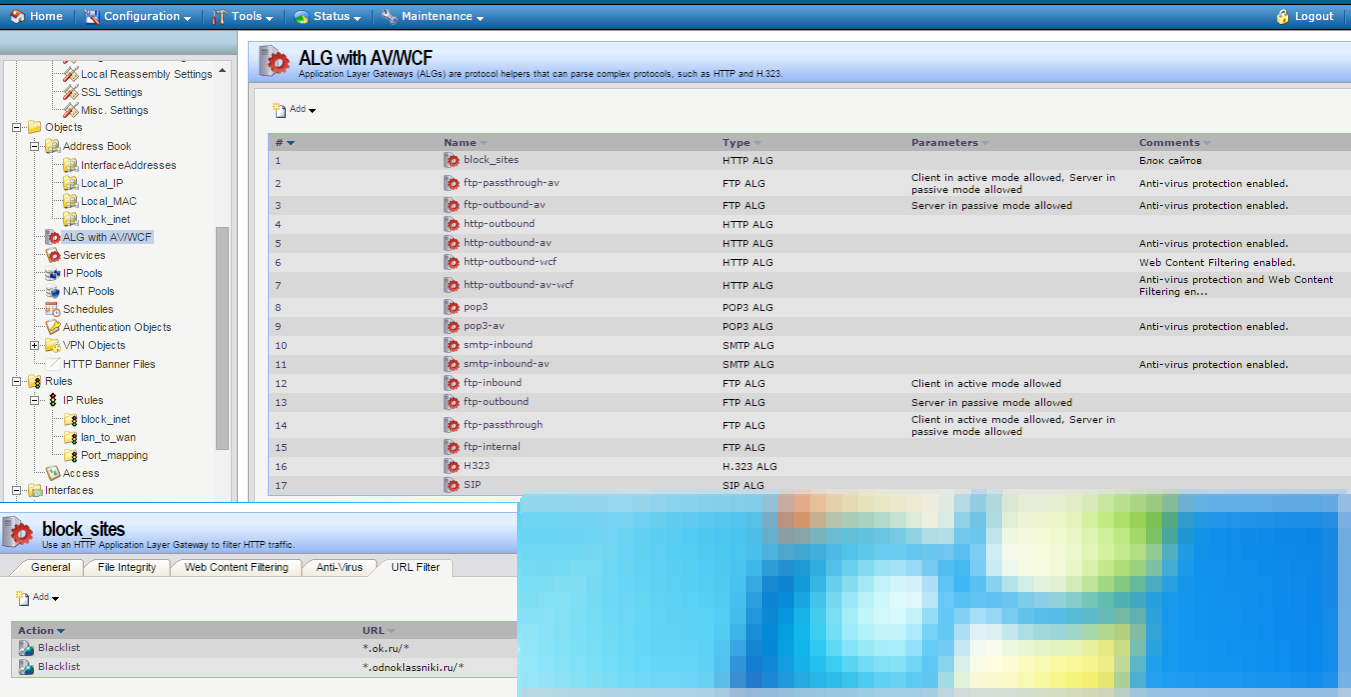Click the Authentication Objects icon
The height and width of the screenshot is (697, 1351).
pos(53,327)
